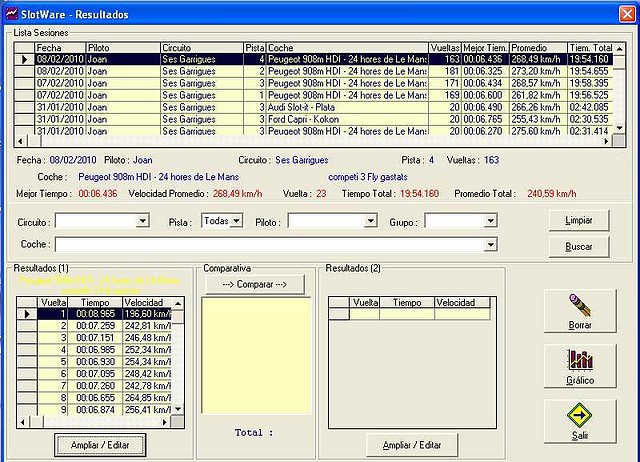The height and width of the screenshot is (462, 640).
Task: Select lap 5 time 00:06.930
Action: [95, 362]
